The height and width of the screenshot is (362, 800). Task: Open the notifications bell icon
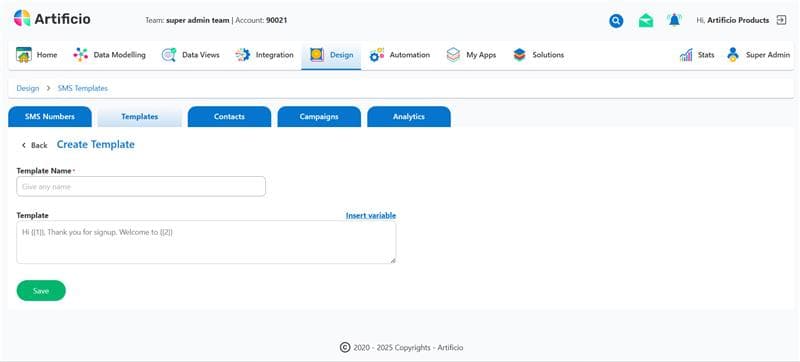[x=674, y=20]
